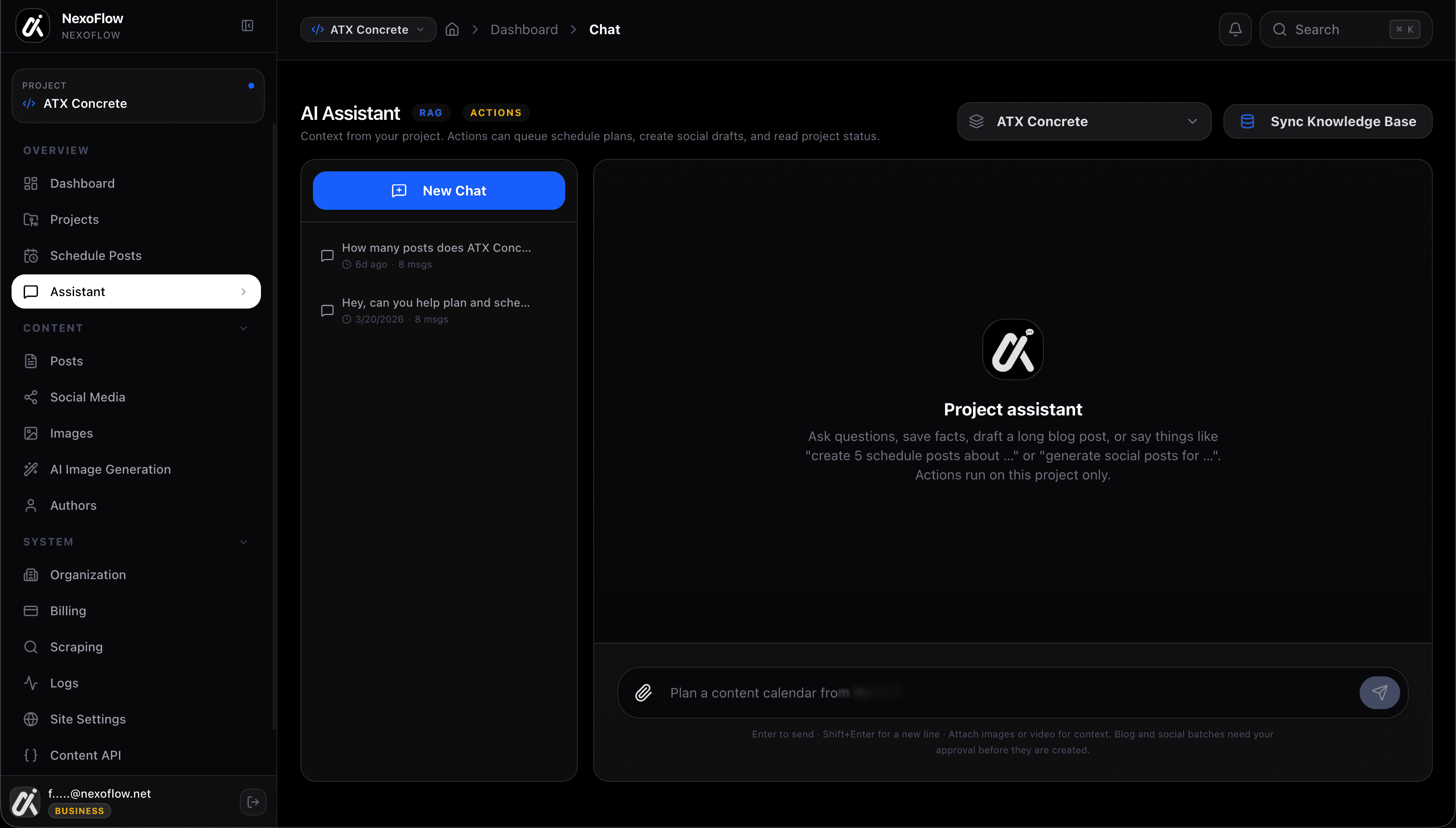Collapse the sidebar with the panel icon

coord(247,25)
